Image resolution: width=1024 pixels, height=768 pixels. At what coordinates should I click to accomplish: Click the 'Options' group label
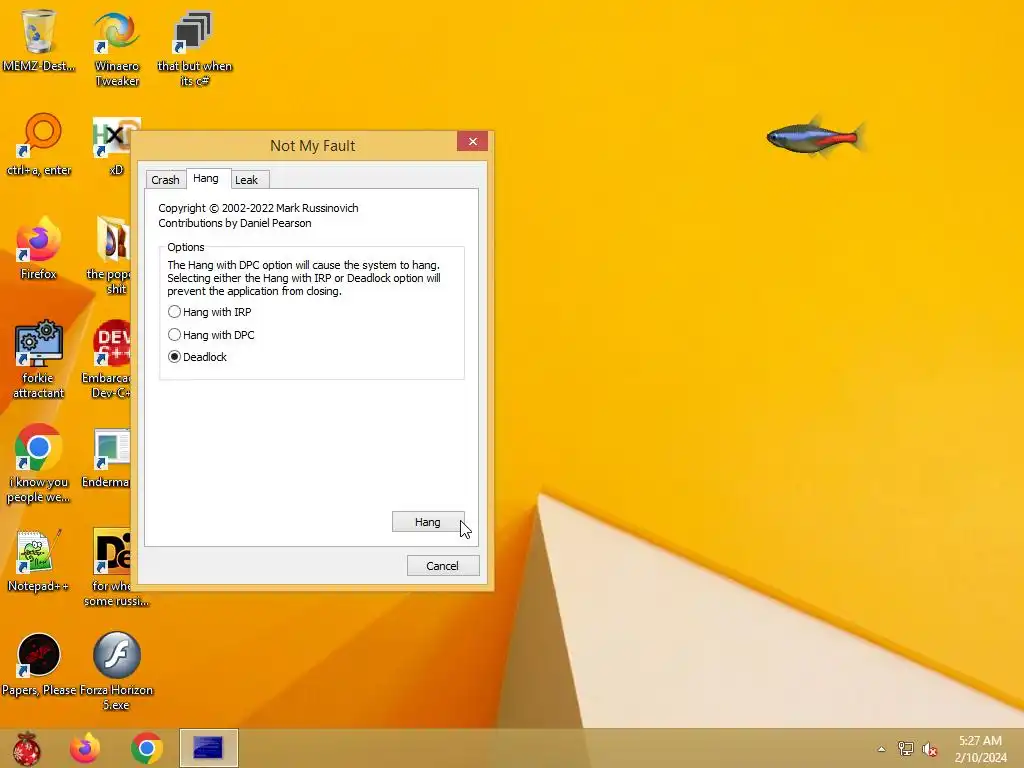pyautogui.click(x=185, y=247)
